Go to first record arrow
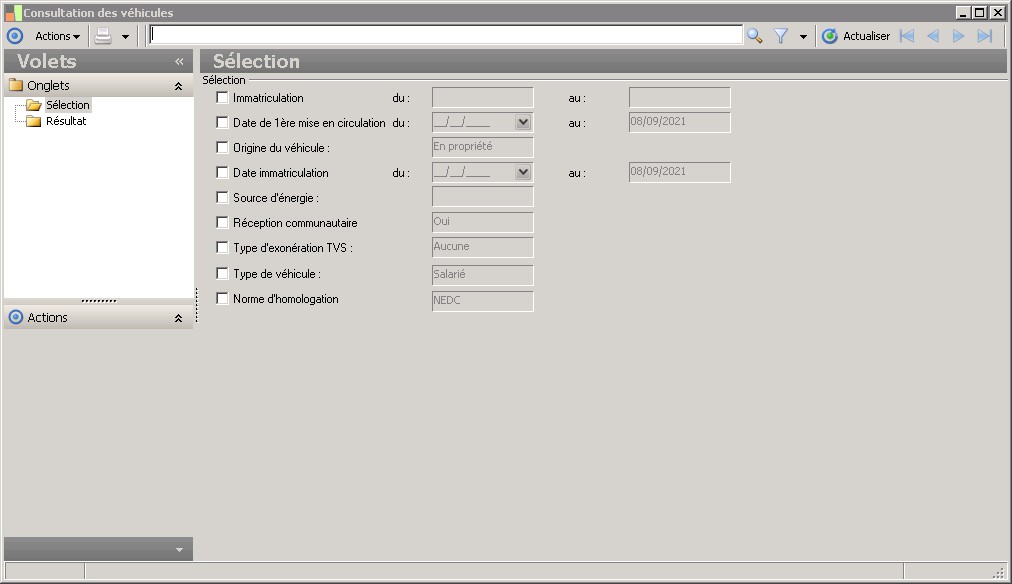 tap(907, 36)
